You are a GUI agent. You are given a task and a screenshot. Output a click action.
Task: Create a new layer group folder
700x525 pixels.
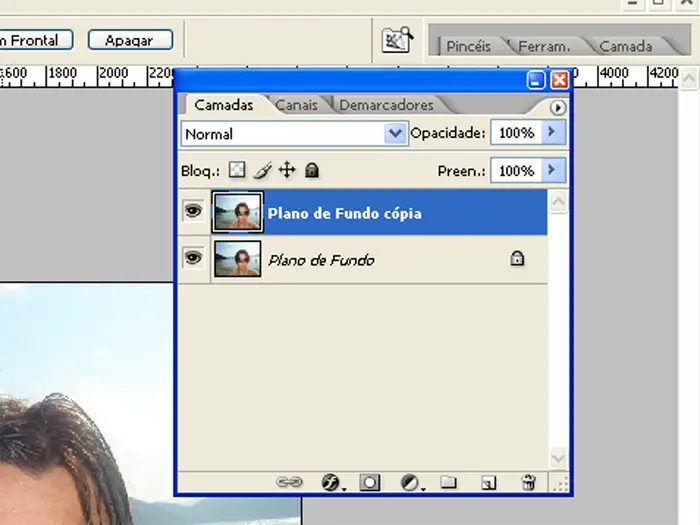tap(449, 482)
